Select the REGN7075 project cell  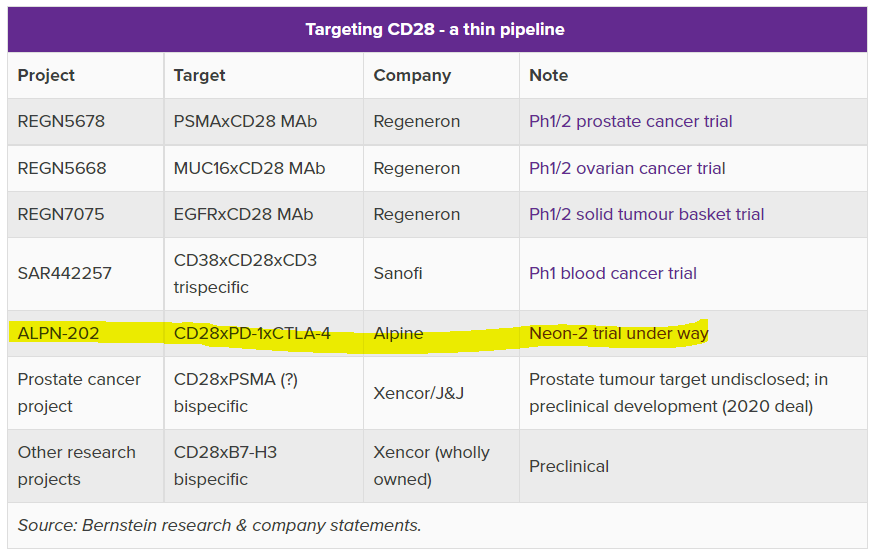(x=61, y=214)
